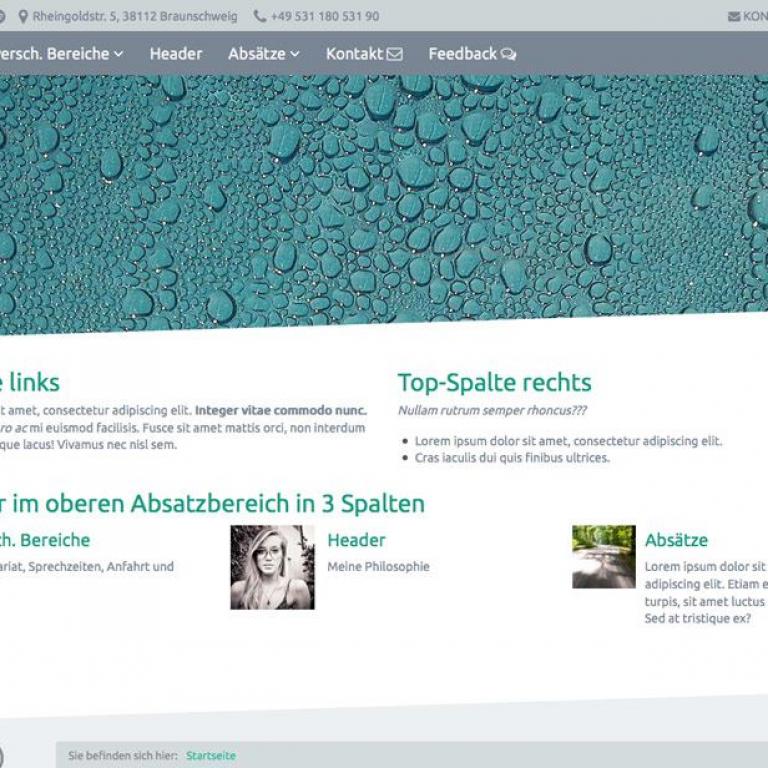Open the Feedback menu item

[462, 54]
